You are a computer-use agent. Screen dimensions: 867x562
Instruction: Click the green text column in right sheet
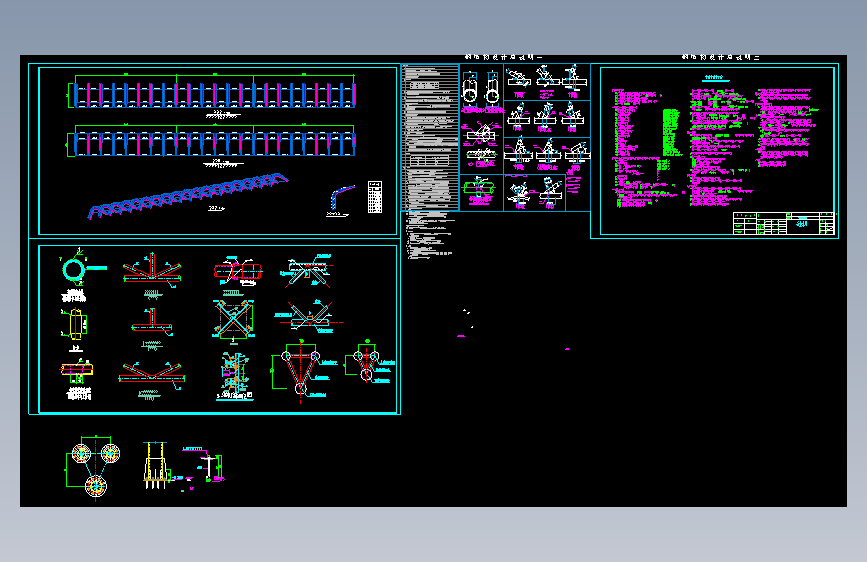coord(671,133)
